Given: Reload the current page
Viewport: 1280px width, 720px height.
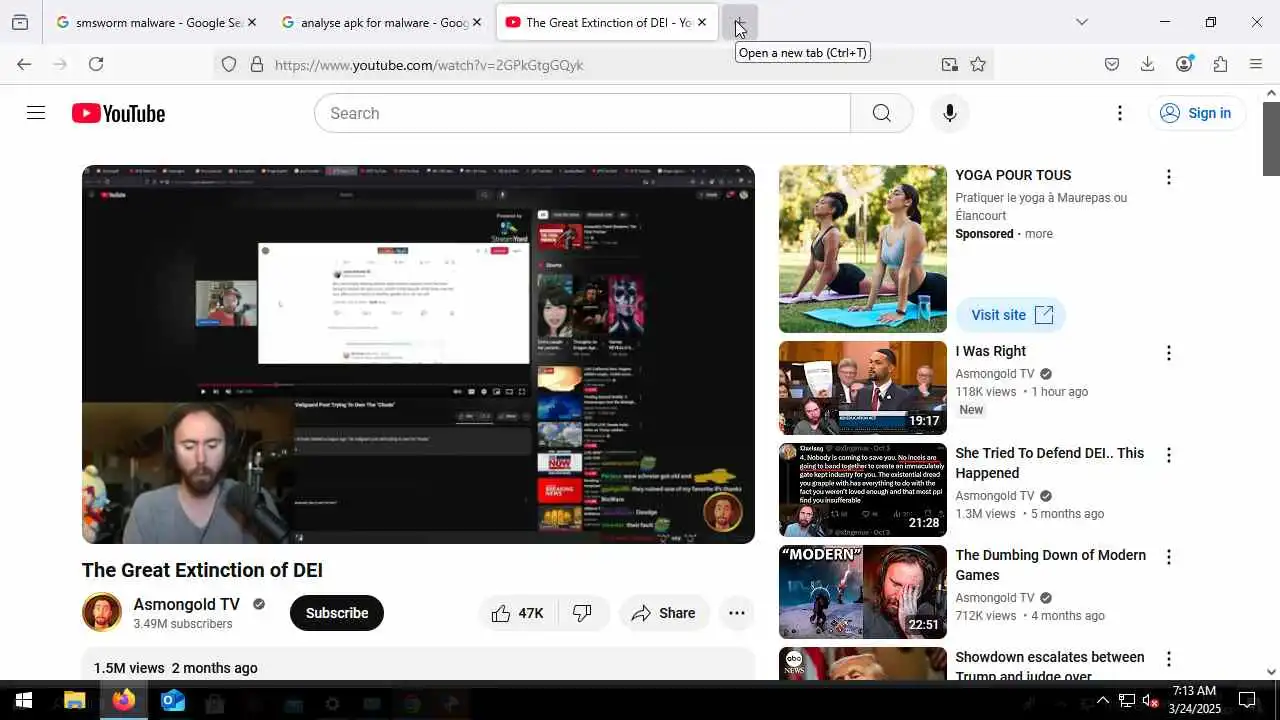Looking at the screenshot, I should [x=96, y=64].
